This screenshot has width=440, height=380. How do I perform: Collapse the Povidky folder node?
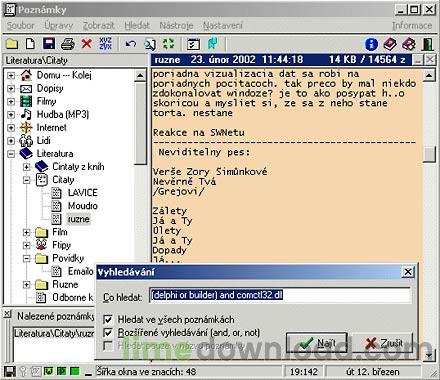click(27, 258)
